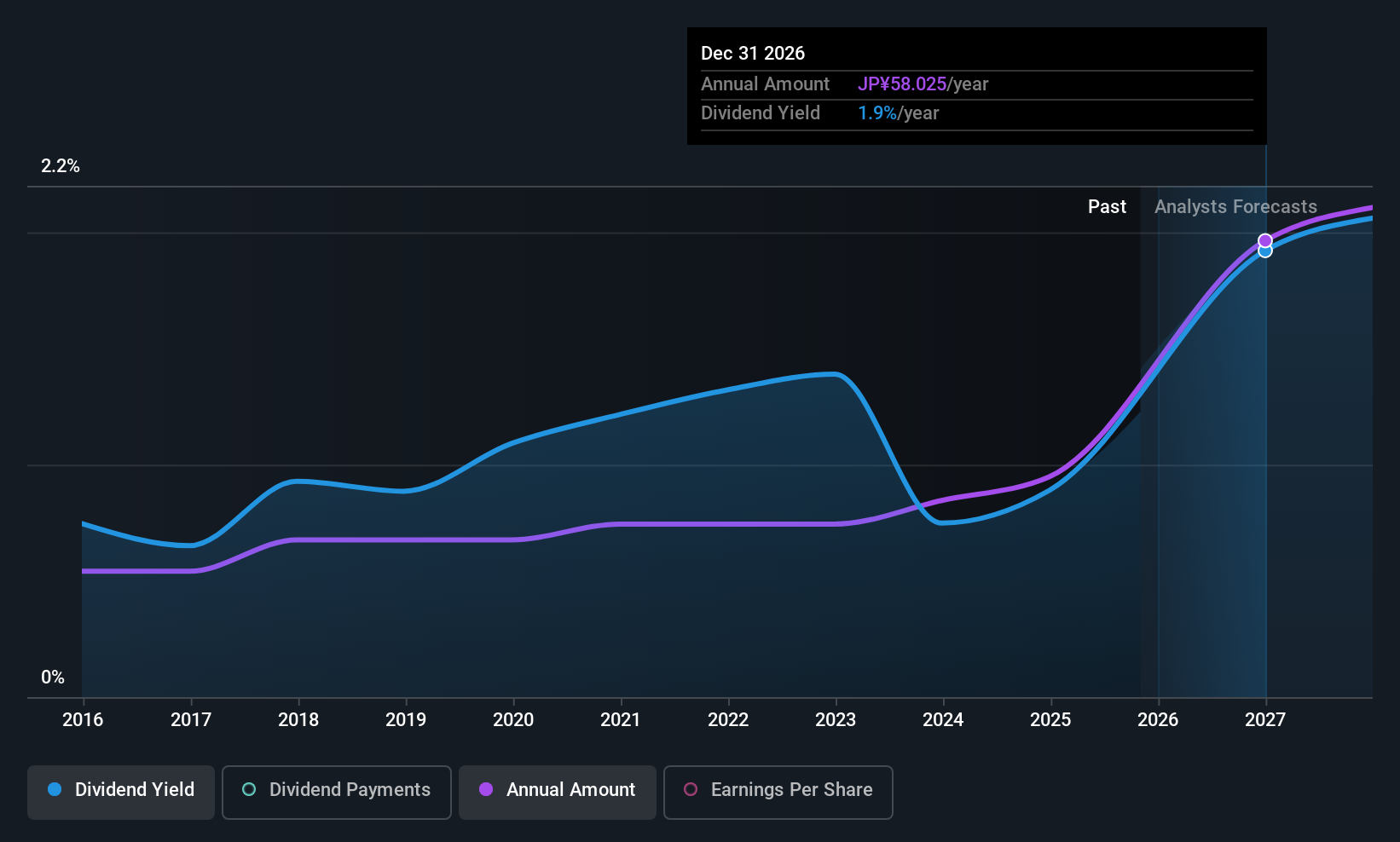Click the teal Dividend Payments legend circle

[249, 790]
